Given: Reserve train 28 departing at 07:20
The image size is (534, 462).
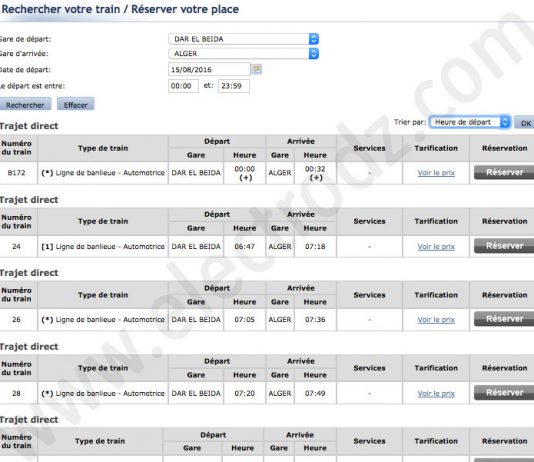Looking at the screenshot, I should pos(504,393).
